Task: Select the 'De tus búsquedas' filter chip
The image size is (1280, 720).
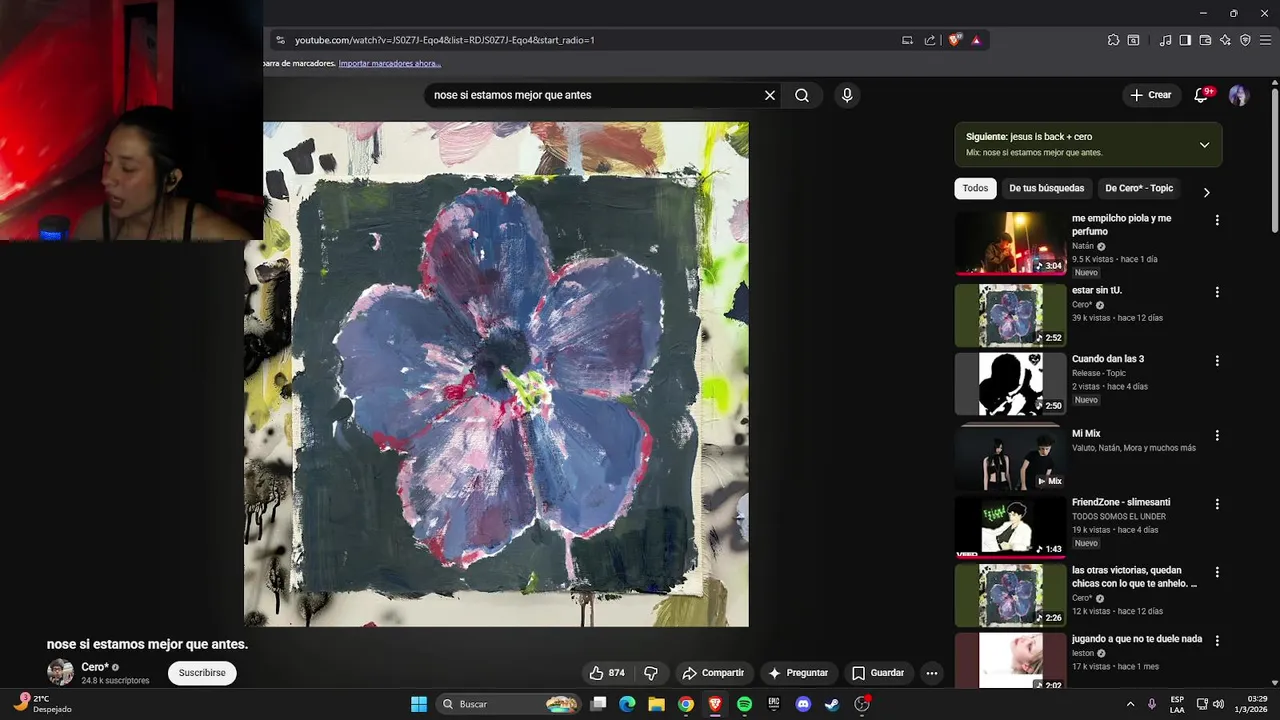Action: 1046,188
